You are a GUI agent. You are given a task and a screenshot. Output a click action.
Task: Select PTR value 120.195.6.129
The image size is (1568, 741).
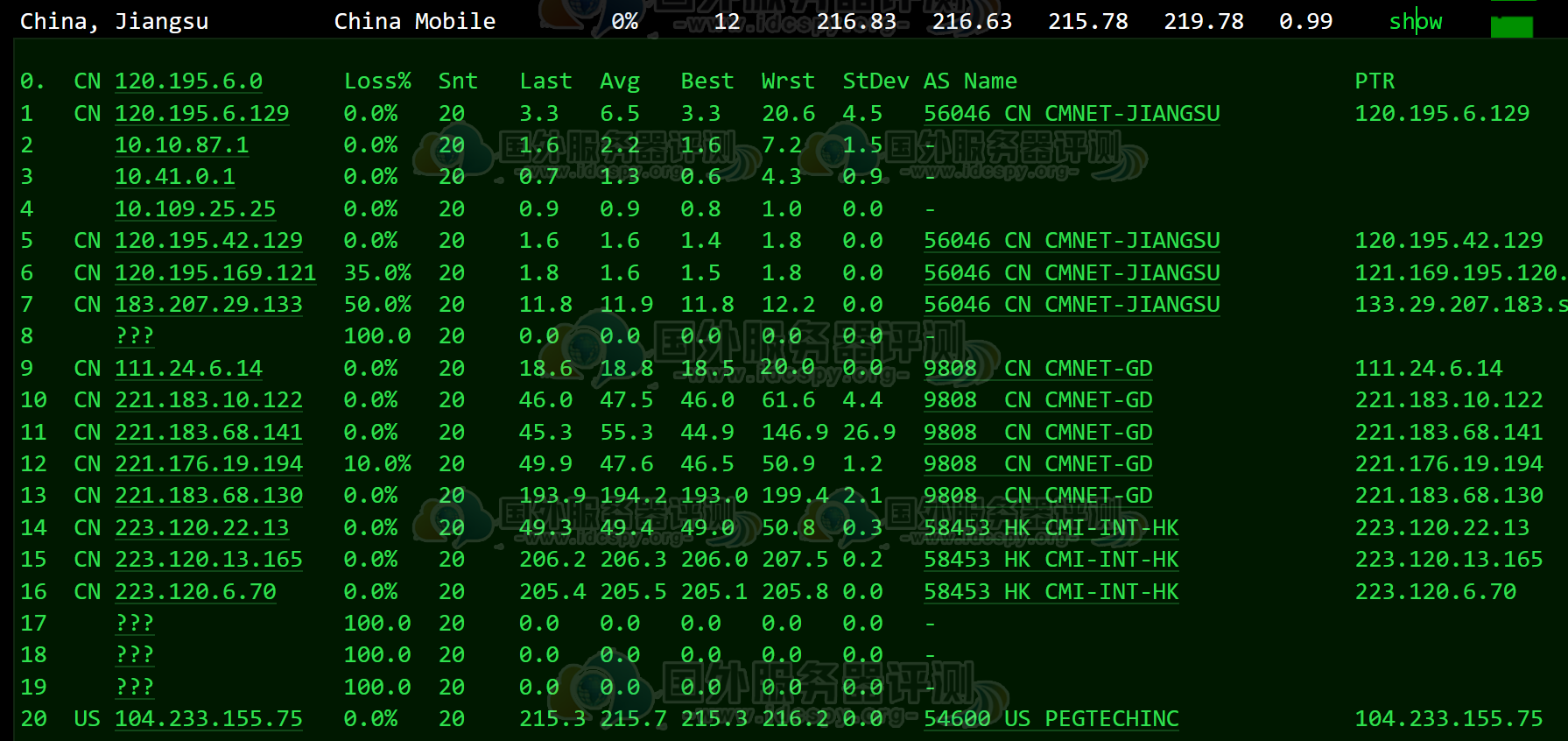1442,114
